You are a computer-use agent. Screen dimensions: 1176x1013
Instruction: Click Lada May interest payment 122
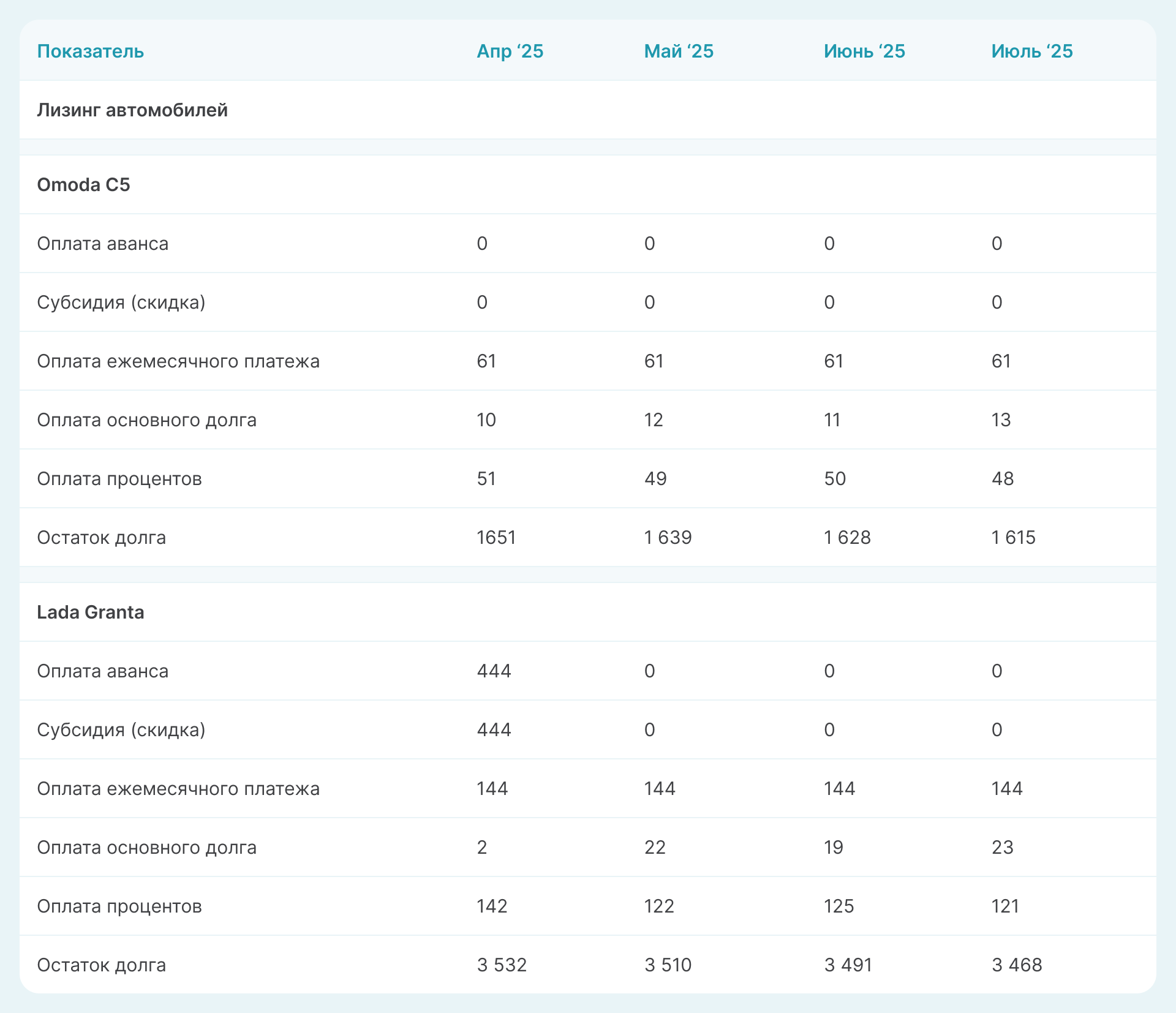tap(659, 906)
